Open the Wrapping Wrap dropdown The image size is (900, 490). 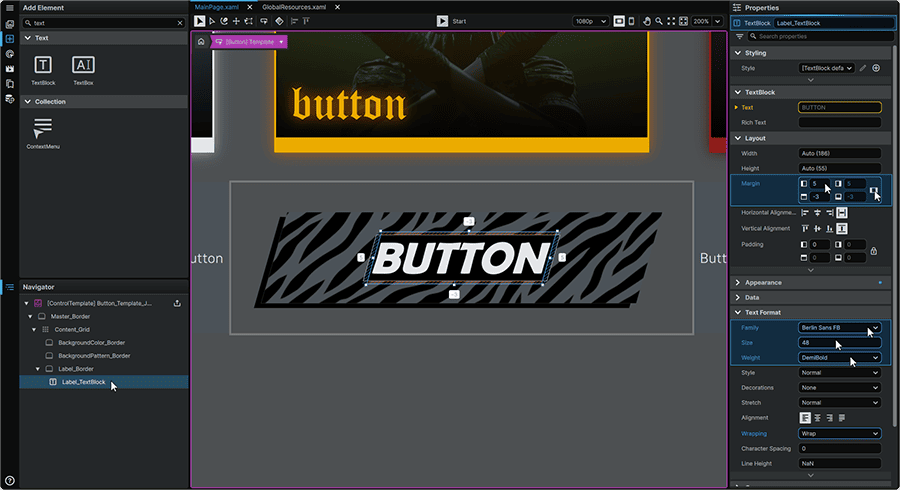tap(840, 433)
